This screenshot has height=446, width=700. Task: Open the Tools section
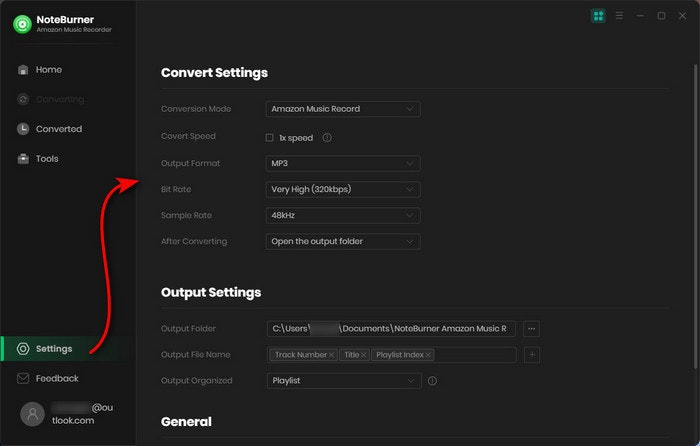pyautogui.click(x=38, y=158)
